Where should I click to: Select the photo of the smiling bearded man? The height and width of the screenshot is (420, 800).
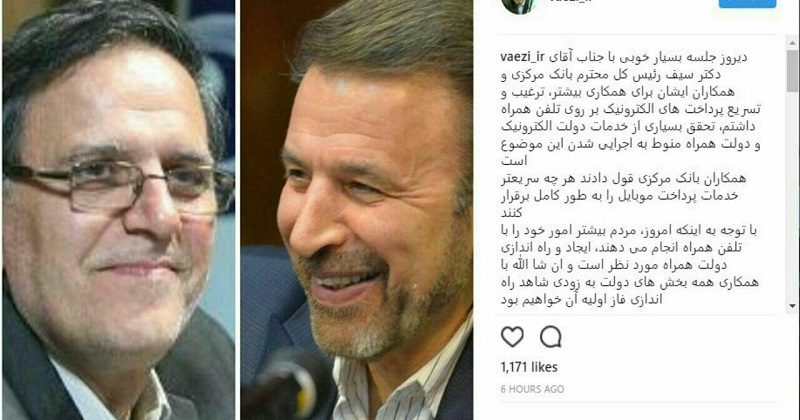pos(357,210)
